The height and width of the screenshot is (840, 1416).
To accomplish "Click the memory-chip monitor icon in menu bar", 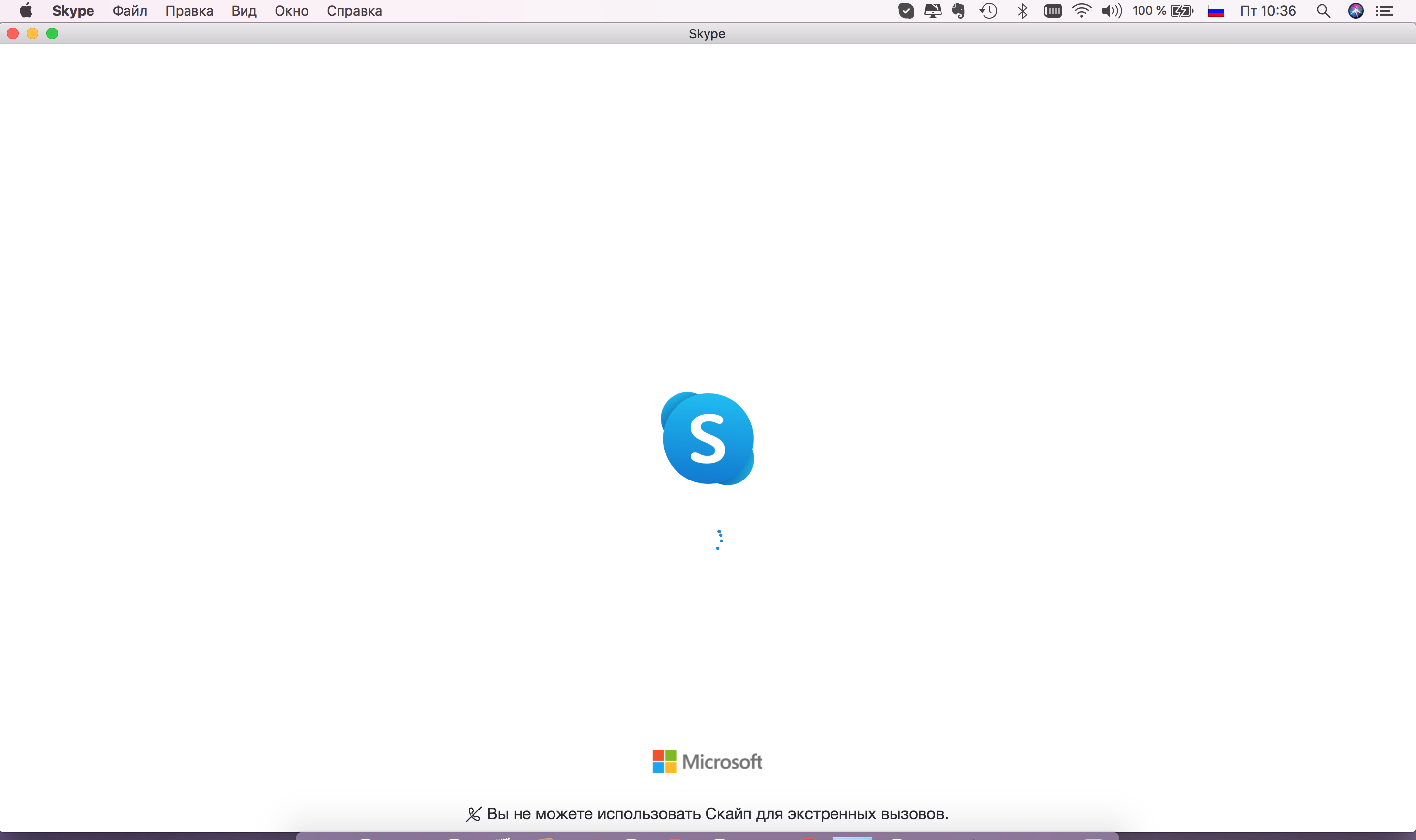I will (x=1052, y=11).
